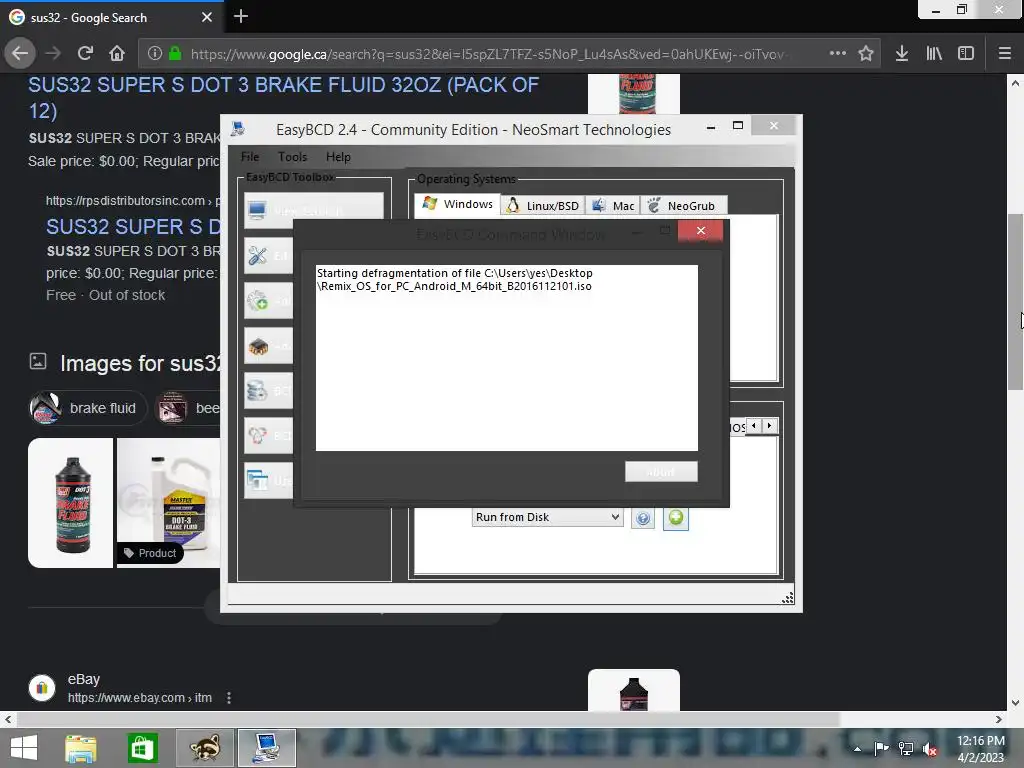Open EasyBCD Help menu
This screenshot has width=1024, height=768.
pyautogui.click(x=338, y=157)
